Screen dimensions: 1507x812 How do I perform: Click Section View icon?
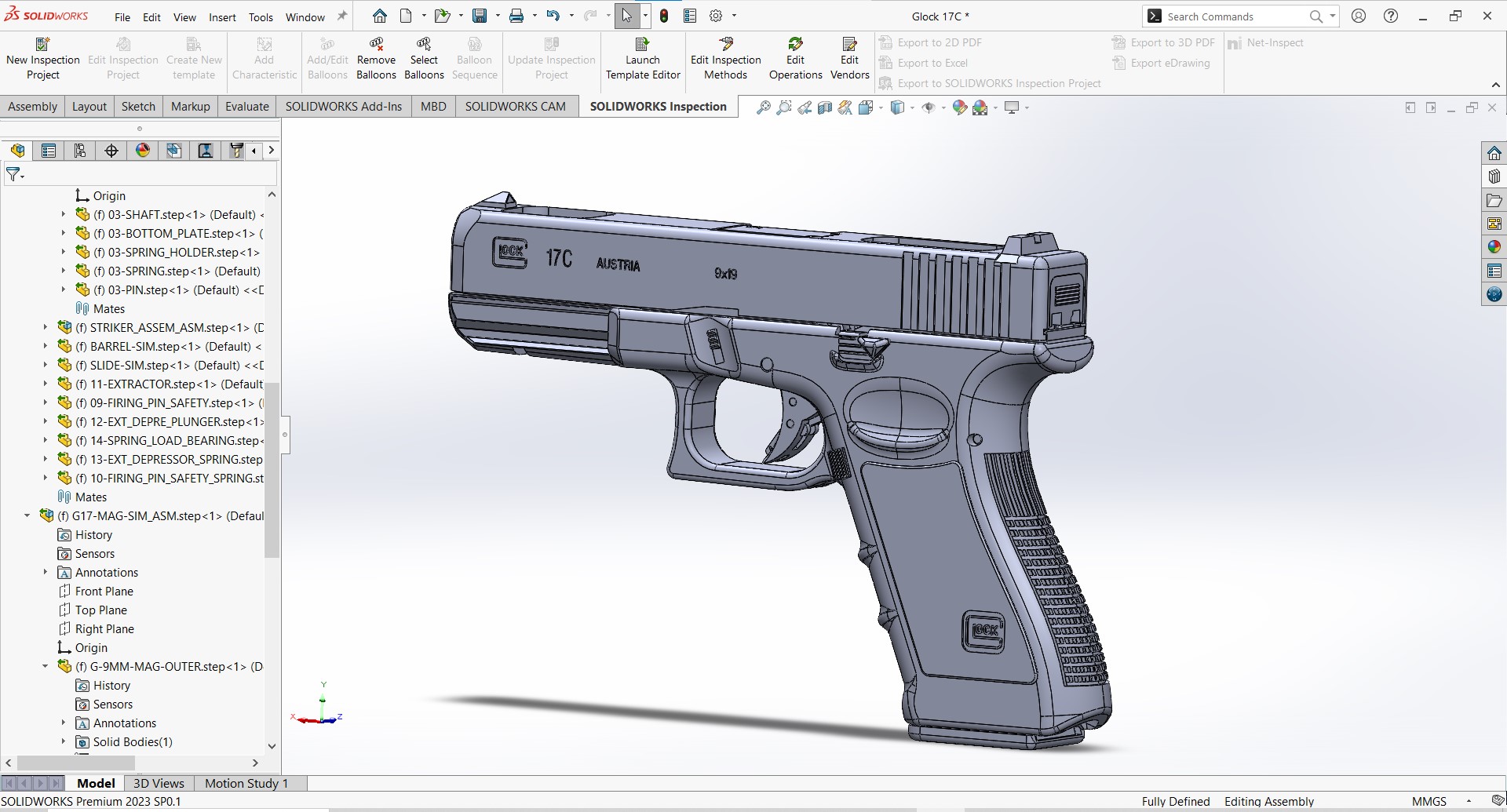pyautogui.click(x=825, y=107)
